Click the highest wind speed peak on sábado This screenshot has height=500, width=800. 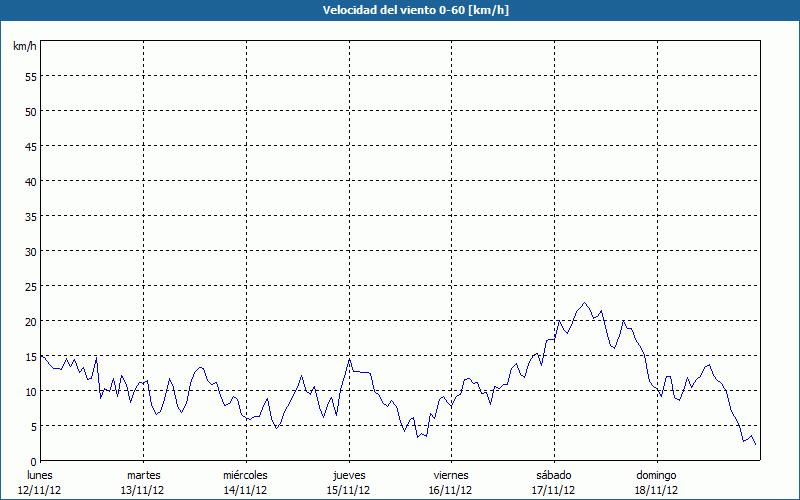click(585, 303)
